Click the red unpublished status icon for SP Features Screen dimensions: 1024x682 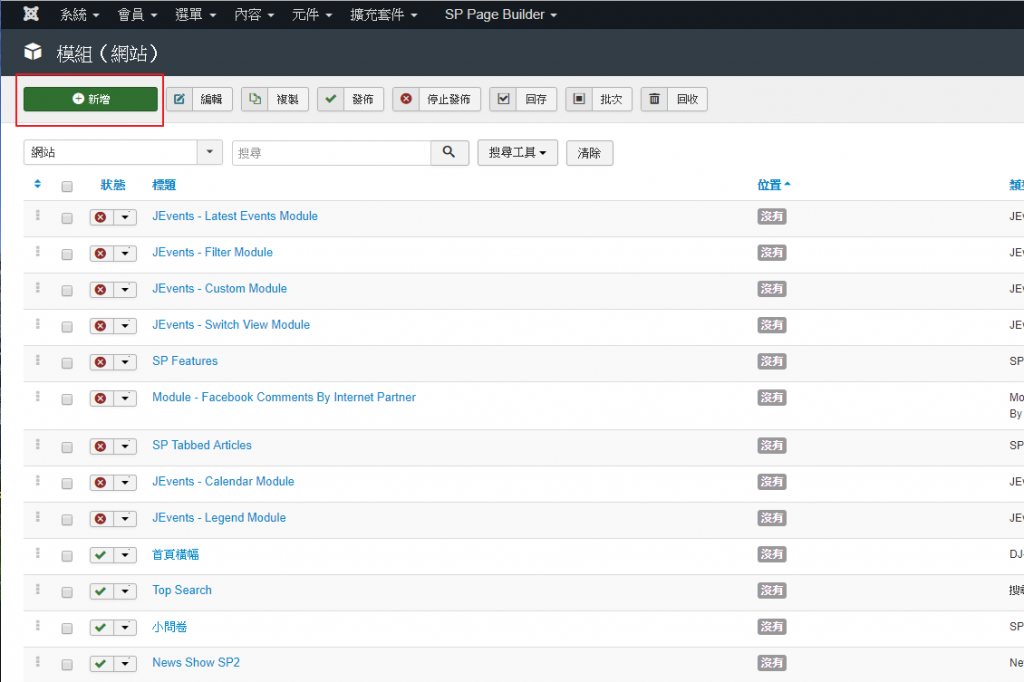[x=100, y=362]
